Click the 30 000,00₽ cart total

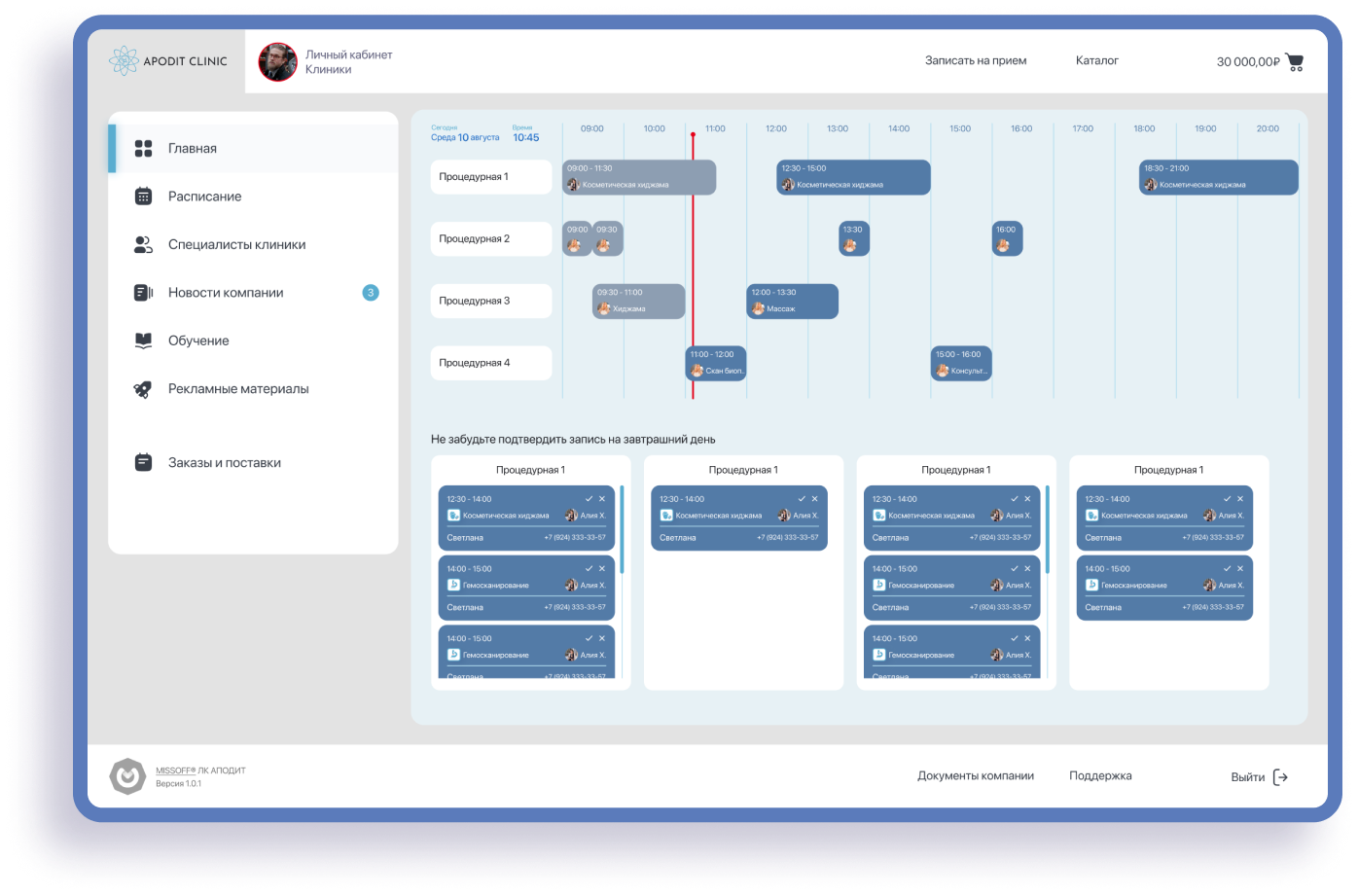pyautogui.click(x=1248, y=62)
